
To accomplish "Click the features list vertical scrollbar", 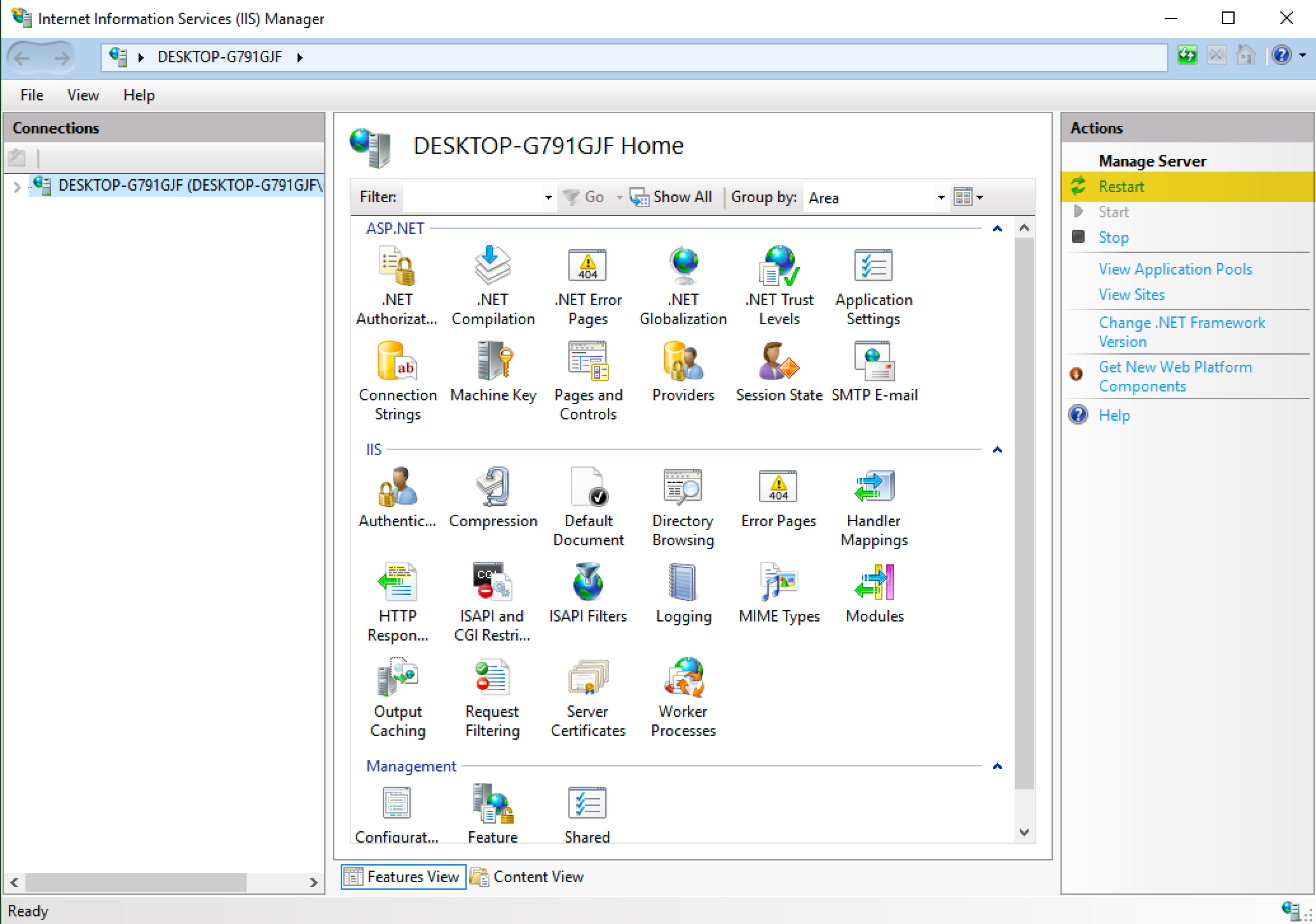I will [1024, 513].
